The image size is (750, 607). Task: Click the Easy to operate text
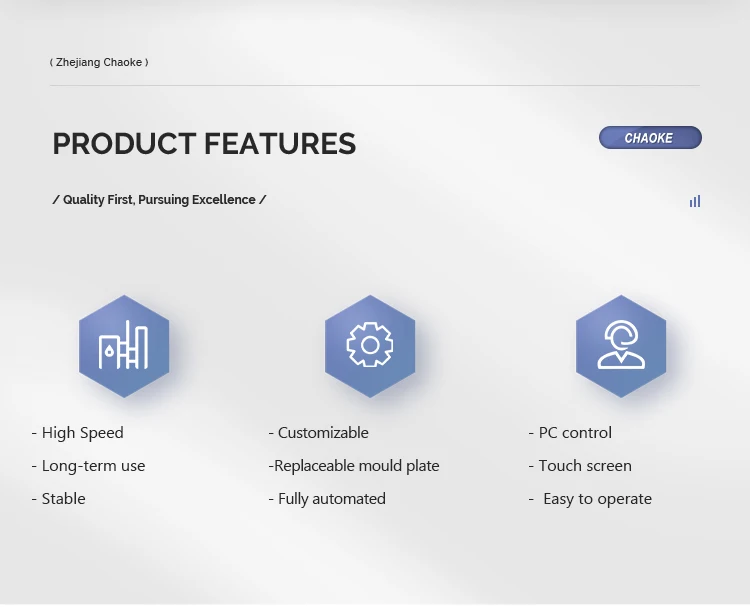coord(597,499)
